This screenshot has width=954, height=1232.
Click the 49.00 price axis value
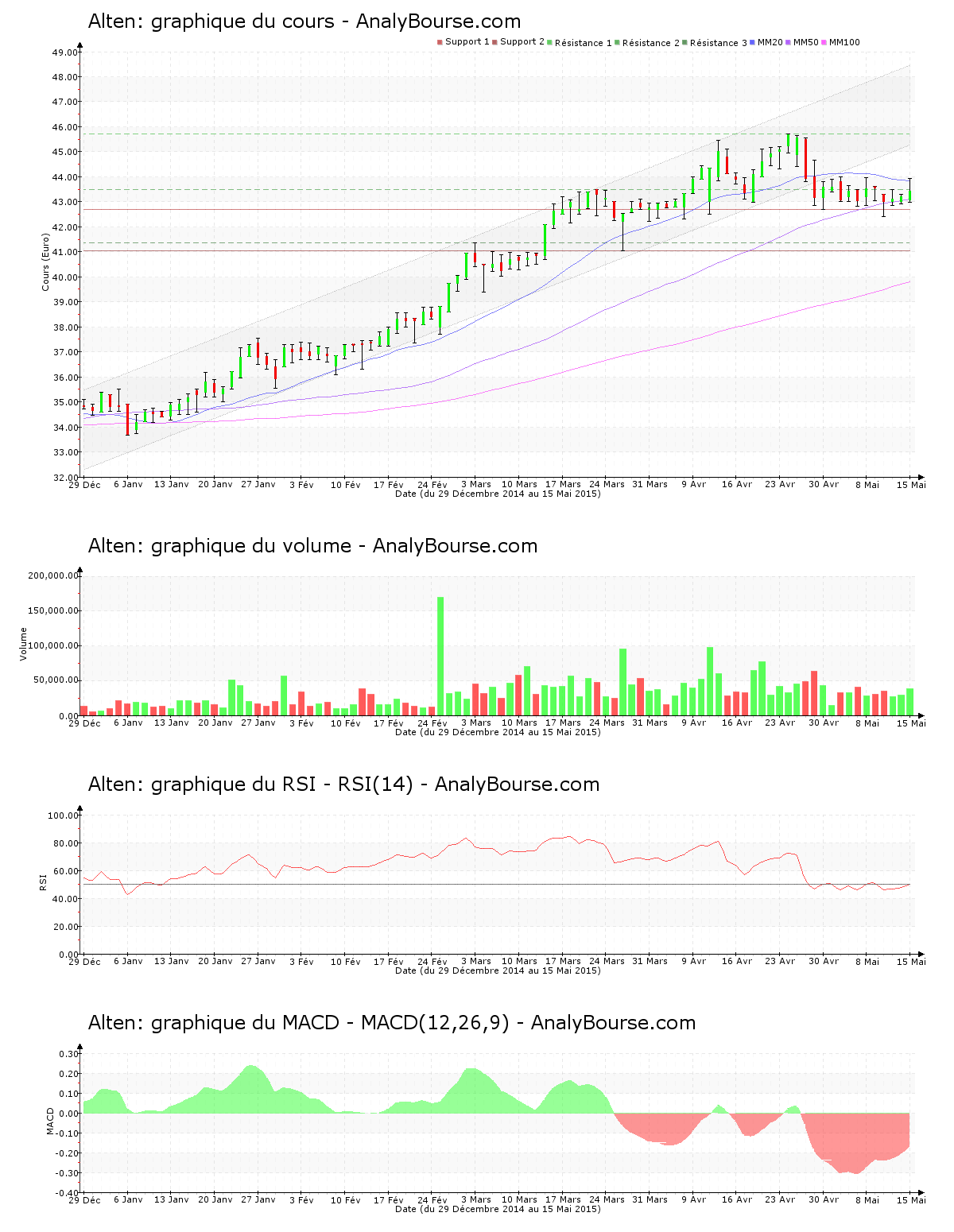pyautogui.click(x=64, y=52)
